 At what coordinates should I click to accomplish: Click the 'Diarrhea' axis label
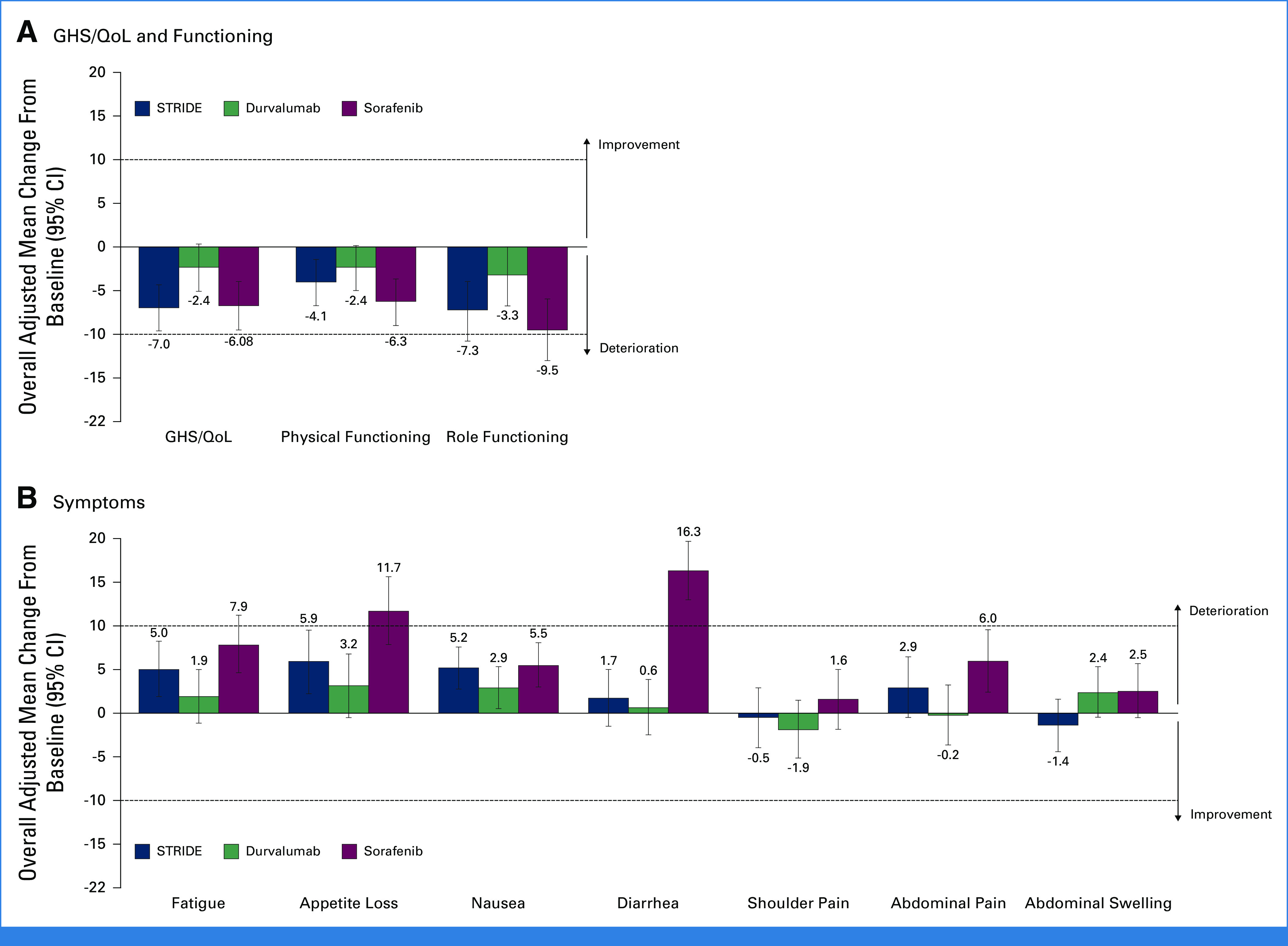(648, 903)
